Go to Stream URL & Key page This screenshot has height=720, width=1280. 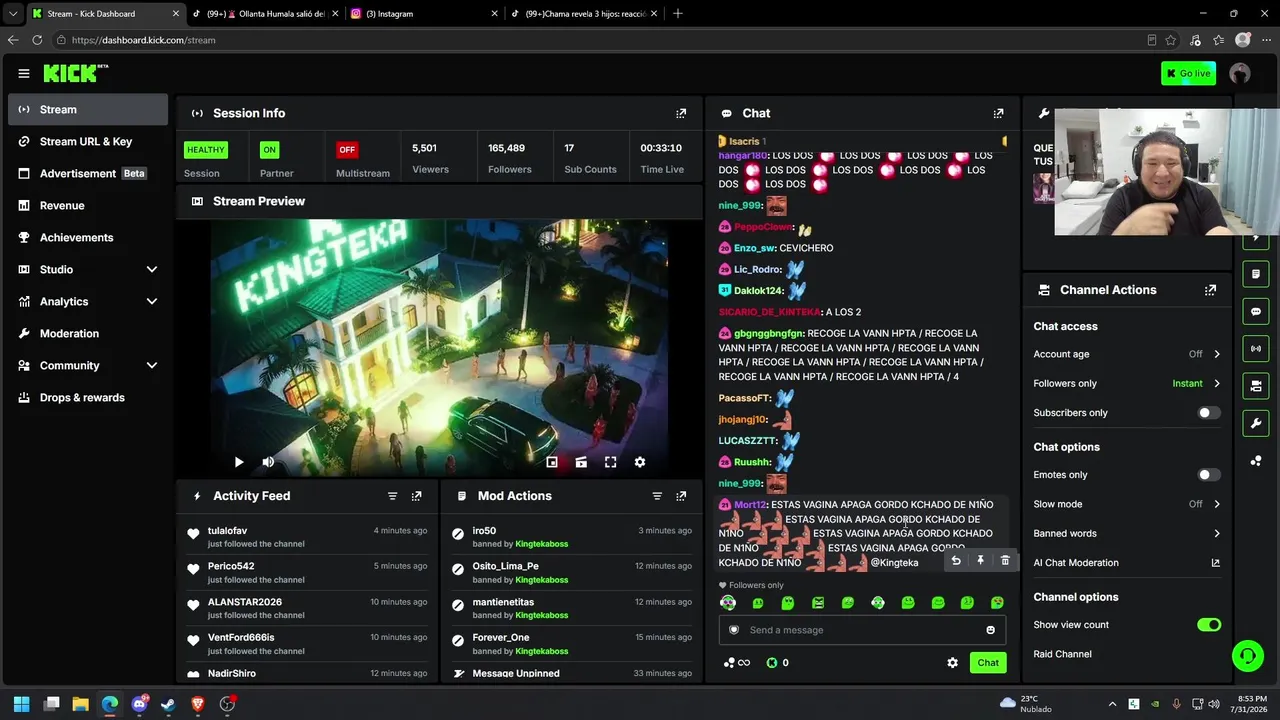(x=88, y=141)
